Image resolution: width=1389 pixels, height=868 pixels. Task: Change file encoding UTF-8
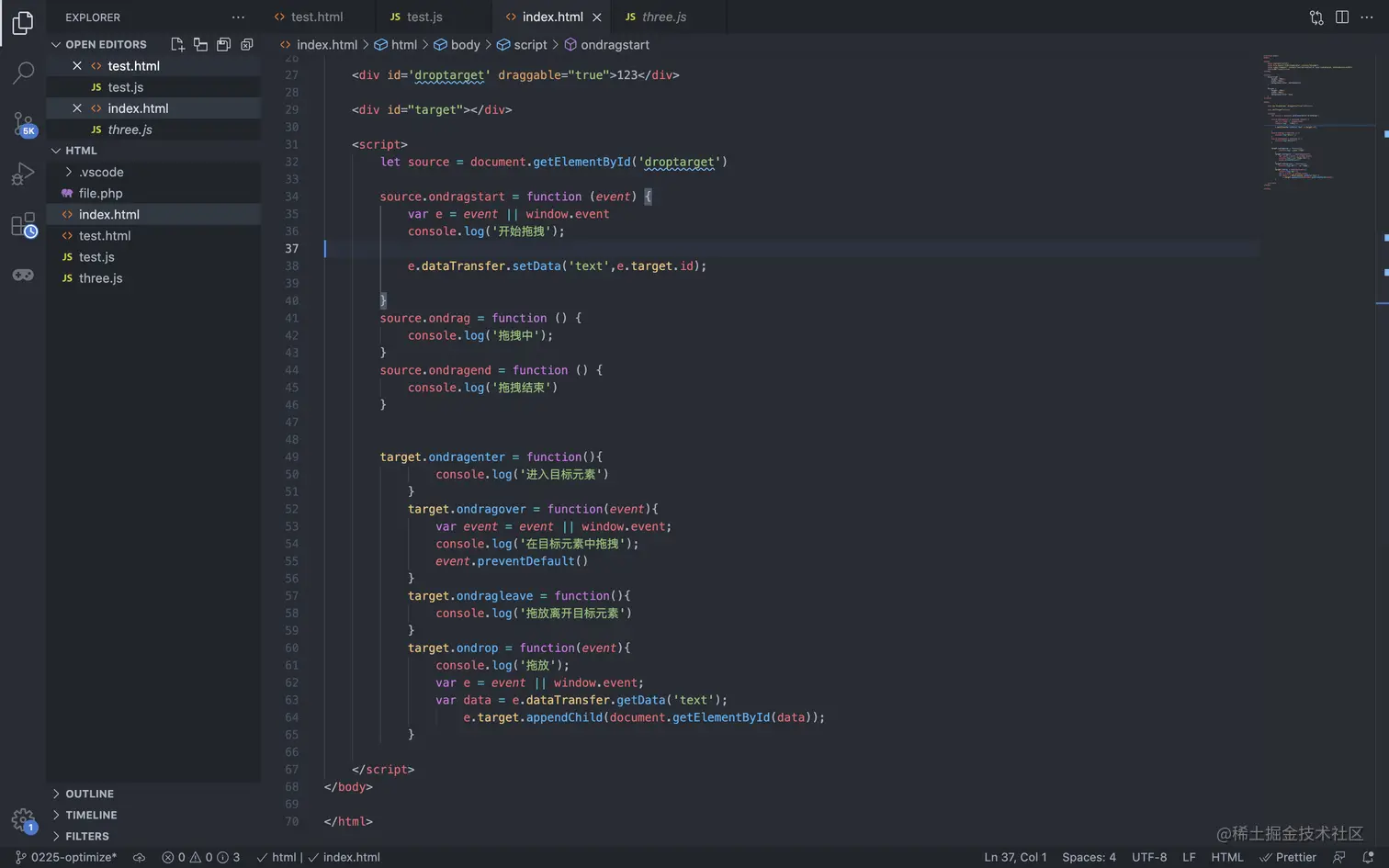point(1149,858)
